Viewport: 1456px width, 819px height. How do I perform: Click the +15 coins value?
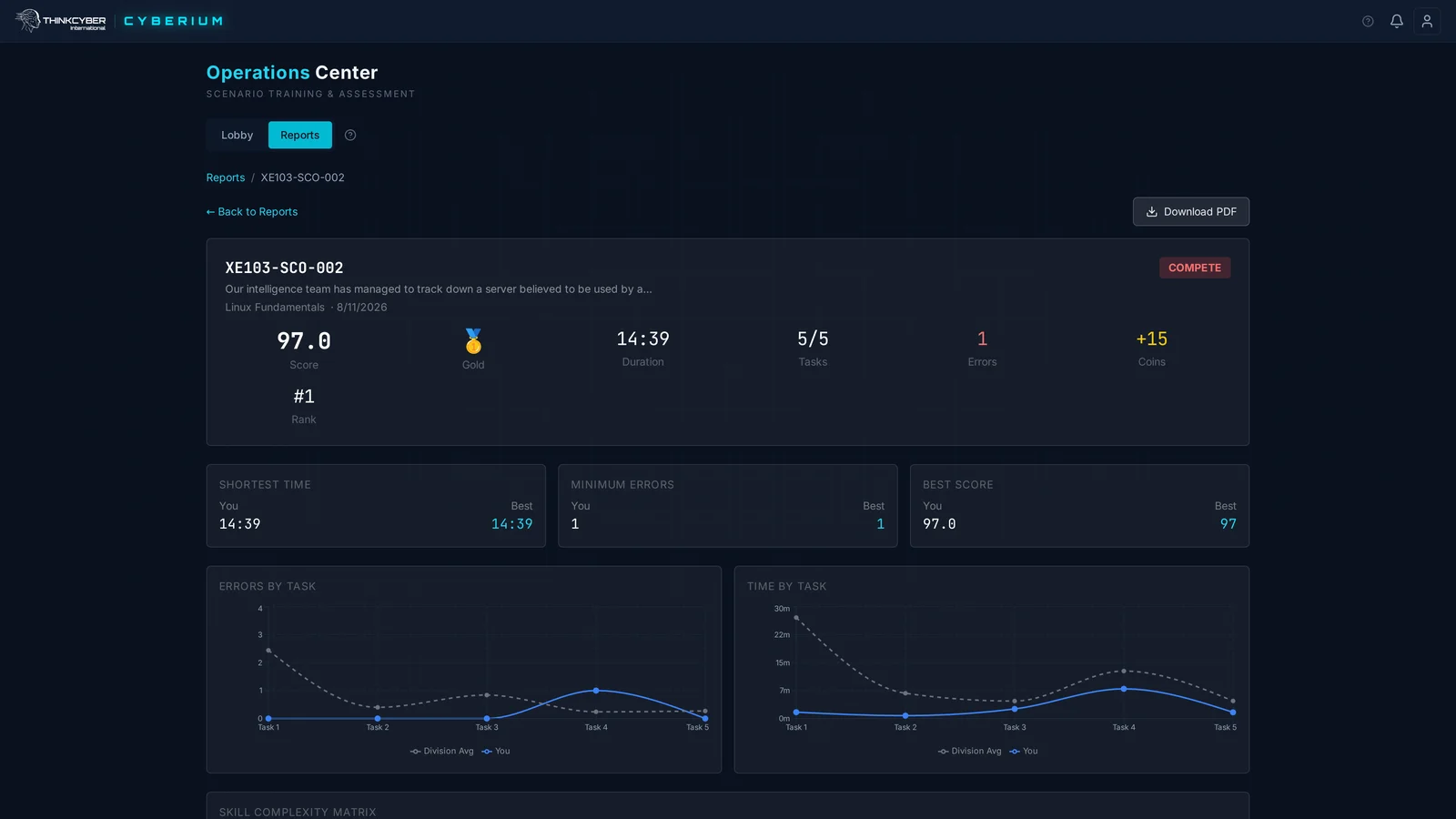pyautogui.click(x=1152, y=339)
